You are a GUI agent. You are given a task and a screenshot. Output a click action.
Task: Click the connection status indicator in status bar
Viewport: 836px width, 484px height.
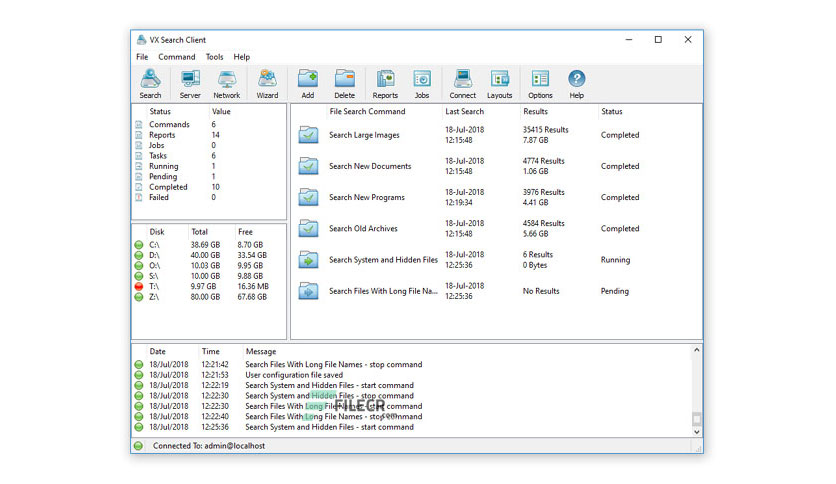138,446
